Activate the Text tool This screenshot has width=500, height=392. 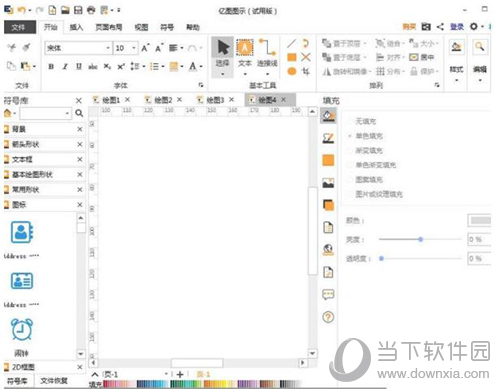click(245, 53)
